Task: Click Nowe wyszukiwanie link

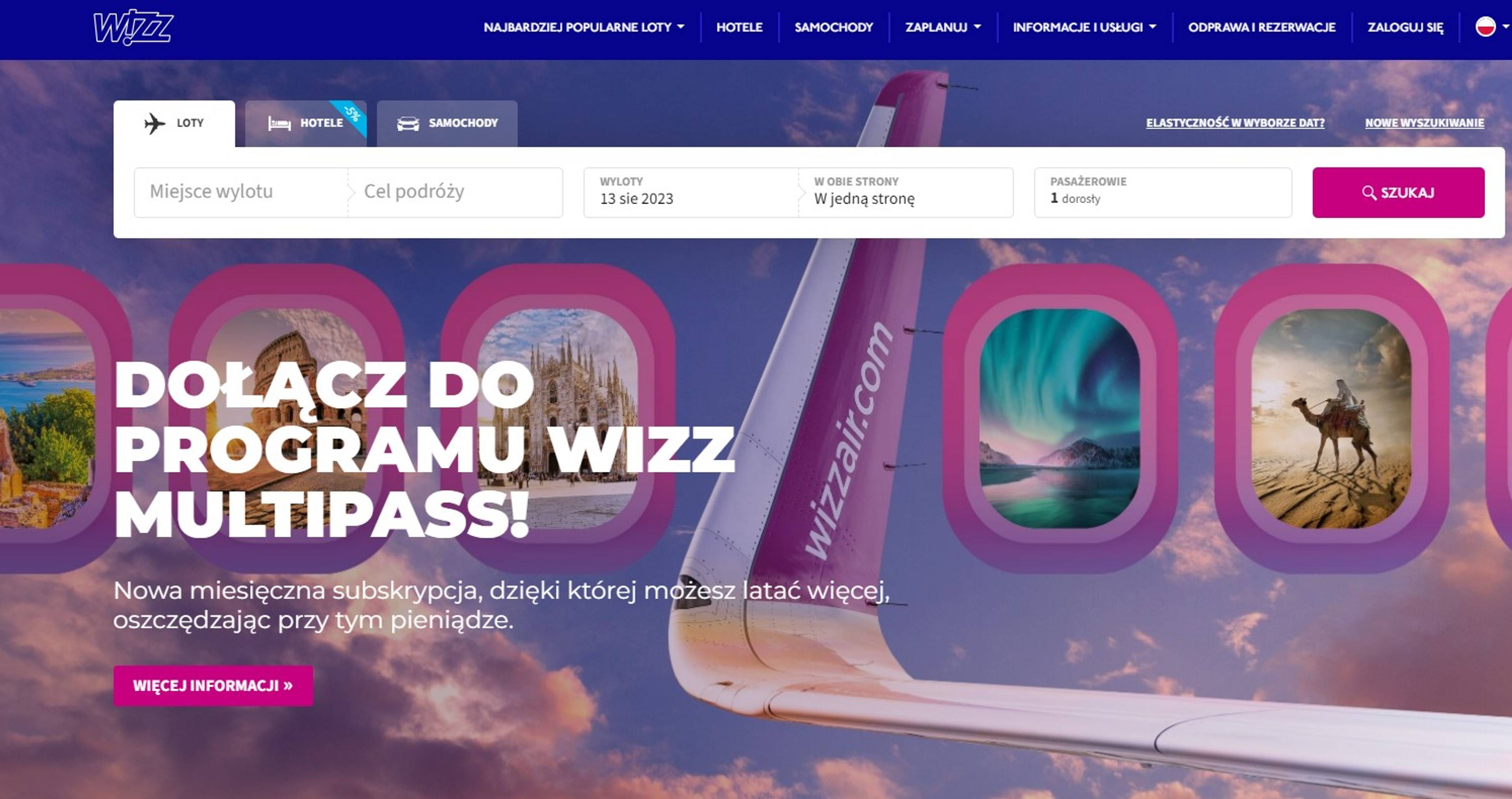Action: (x=1425, y=123)
